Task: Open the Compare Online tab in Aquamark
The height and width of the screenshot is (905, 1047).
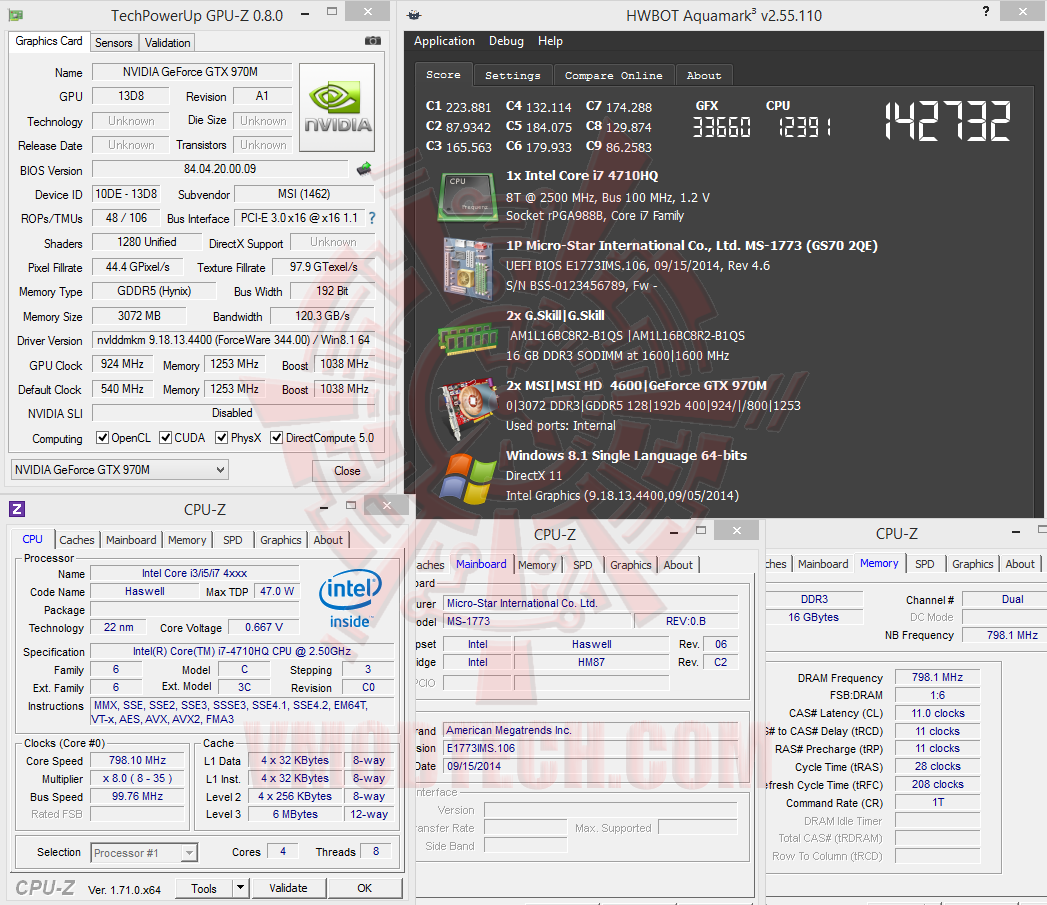Action: click(614, 75)
